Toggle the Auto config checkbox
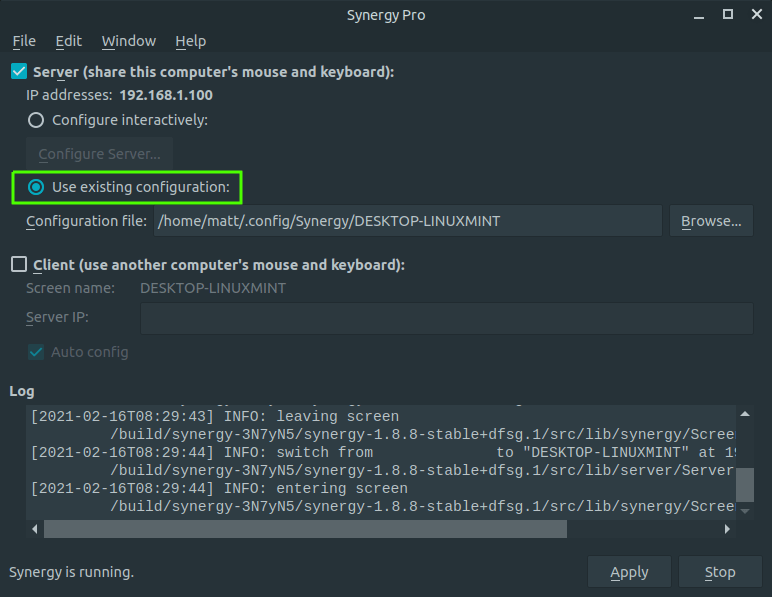The image size is (772, 597). click(35, 352)
